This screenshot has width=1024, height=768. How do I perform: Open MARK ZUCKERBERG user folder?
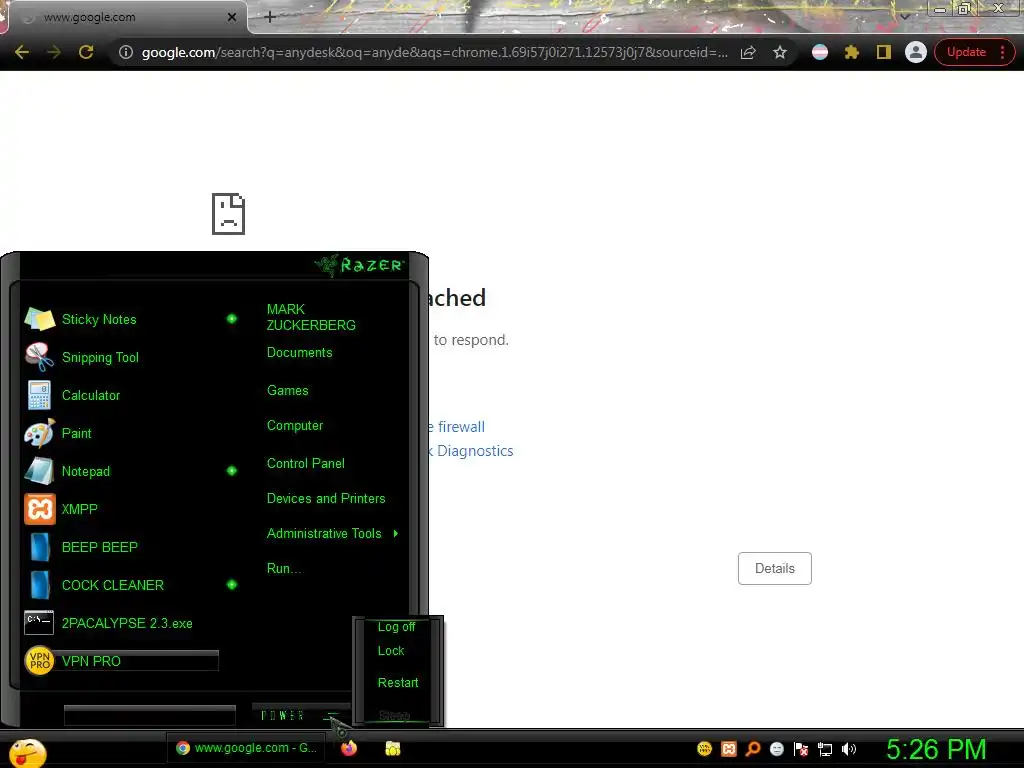[311, 317]
